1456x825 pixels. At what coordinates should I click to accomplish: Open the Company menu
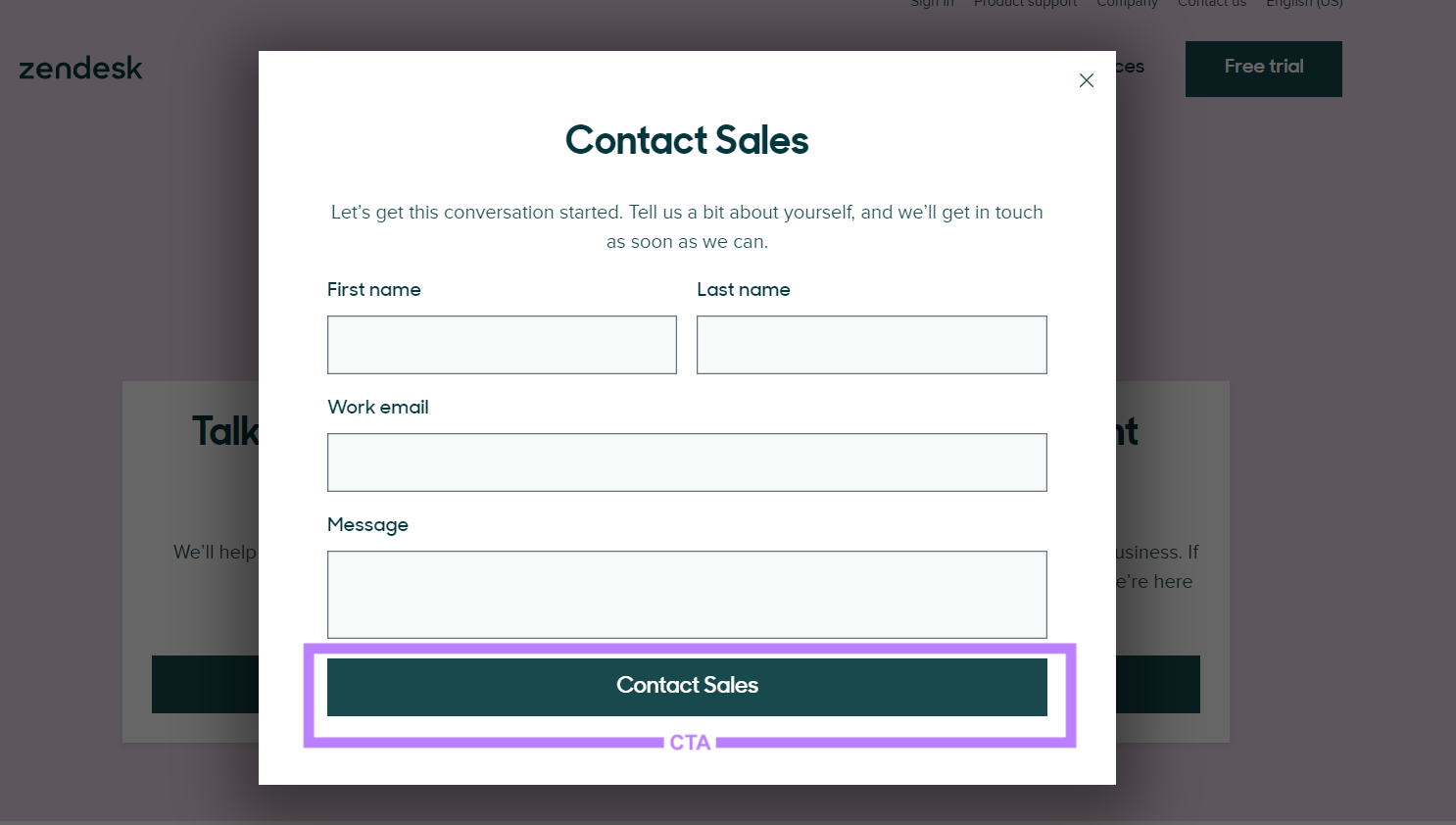[1127, 4]
